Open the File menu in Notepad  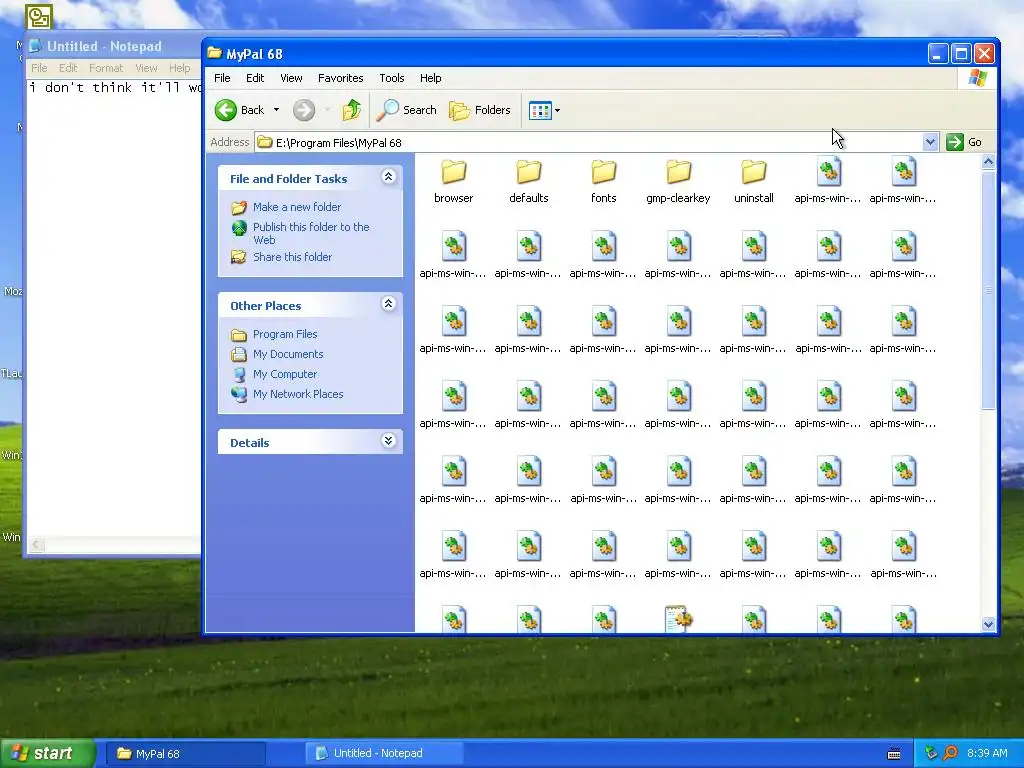click(39, 68)
